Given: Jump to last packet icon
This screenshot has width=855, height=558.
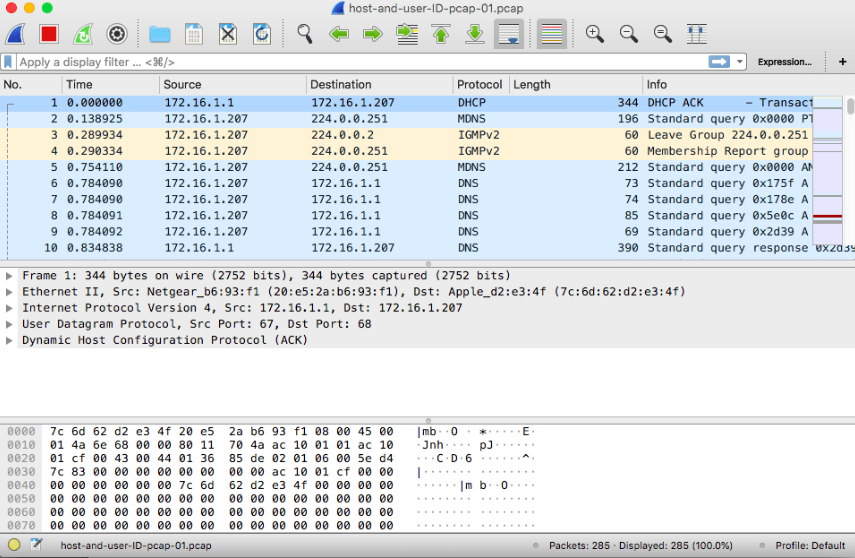Looking at the screenshot, I should click(475, 34).
